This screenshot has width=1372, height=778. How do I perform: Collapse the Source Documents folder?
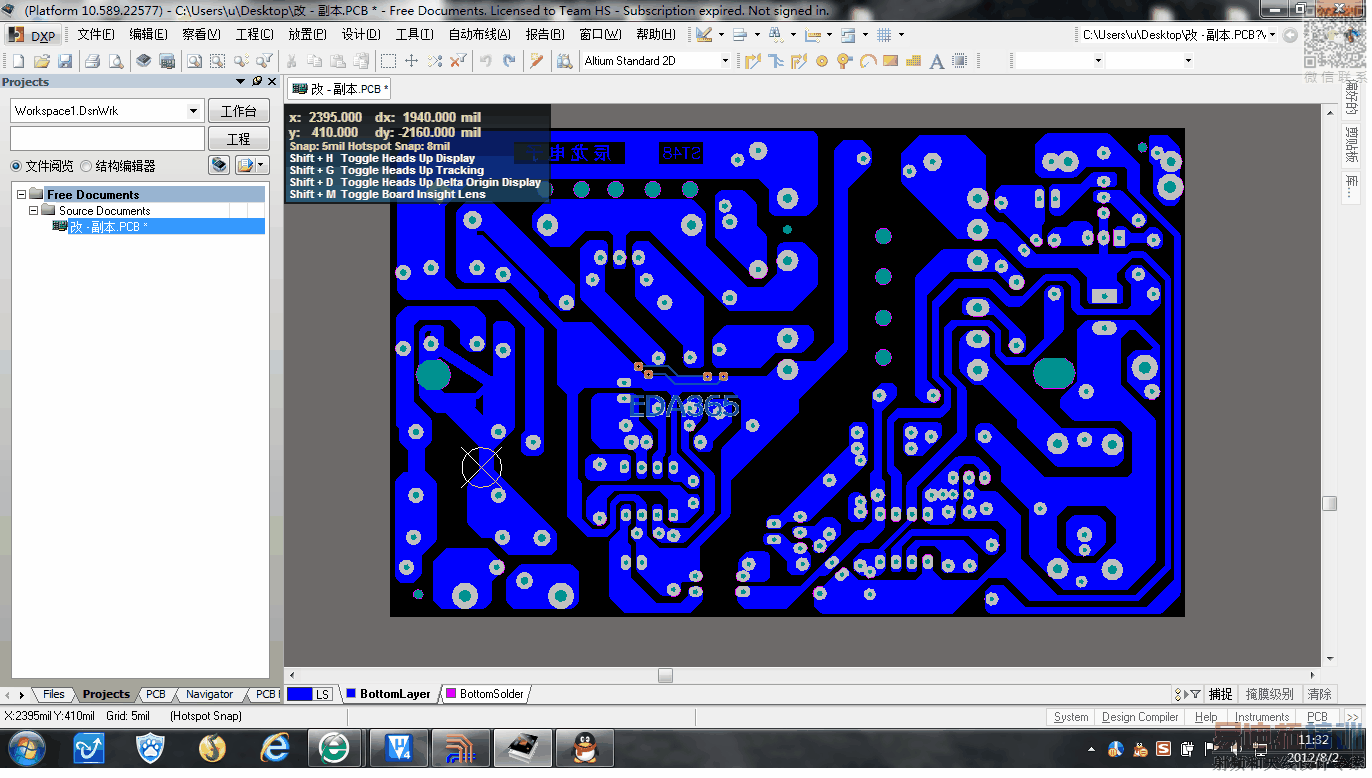(x=33, y=211)
